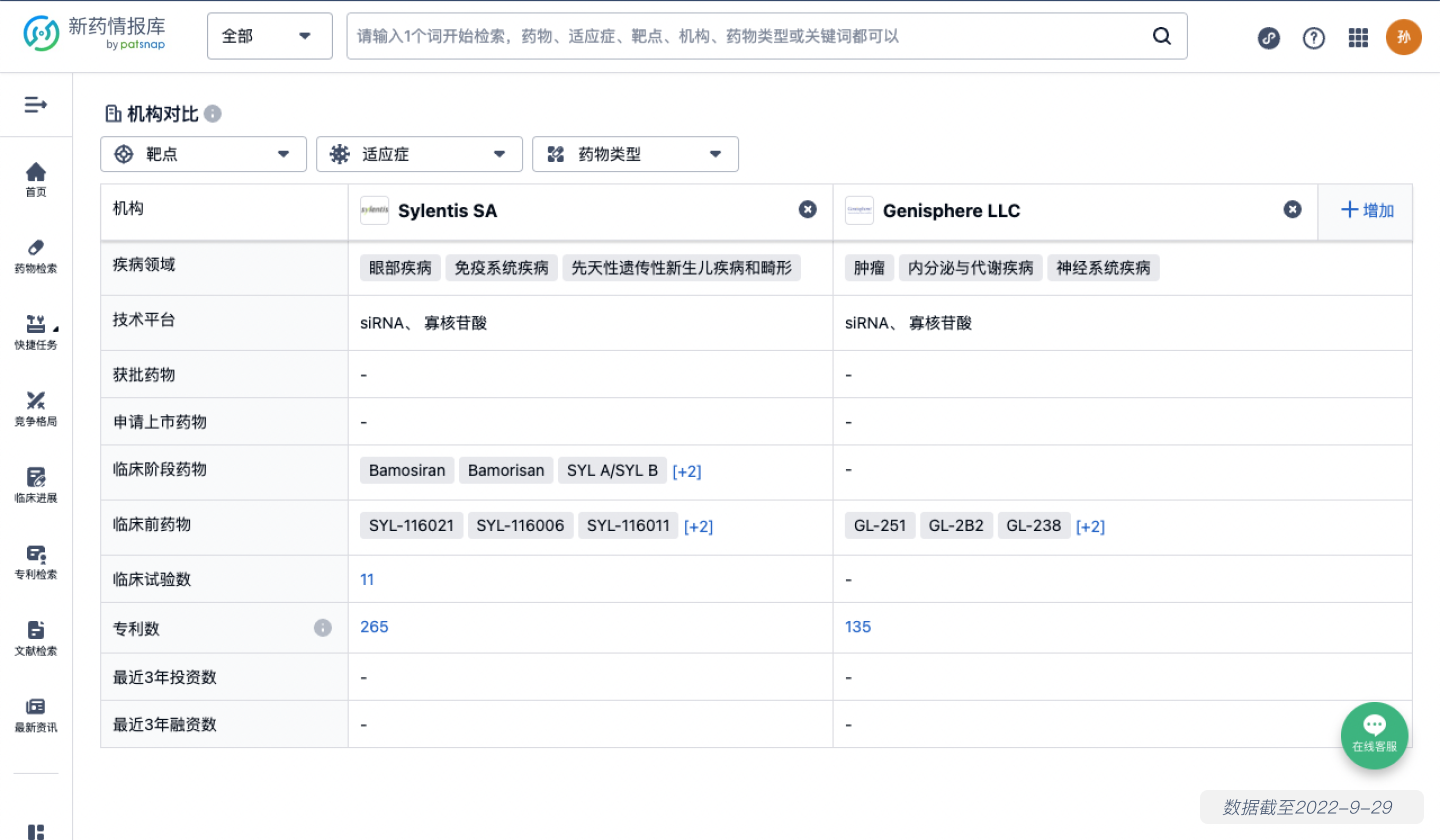Open 临床进展 in sidebar

[36, 485]
